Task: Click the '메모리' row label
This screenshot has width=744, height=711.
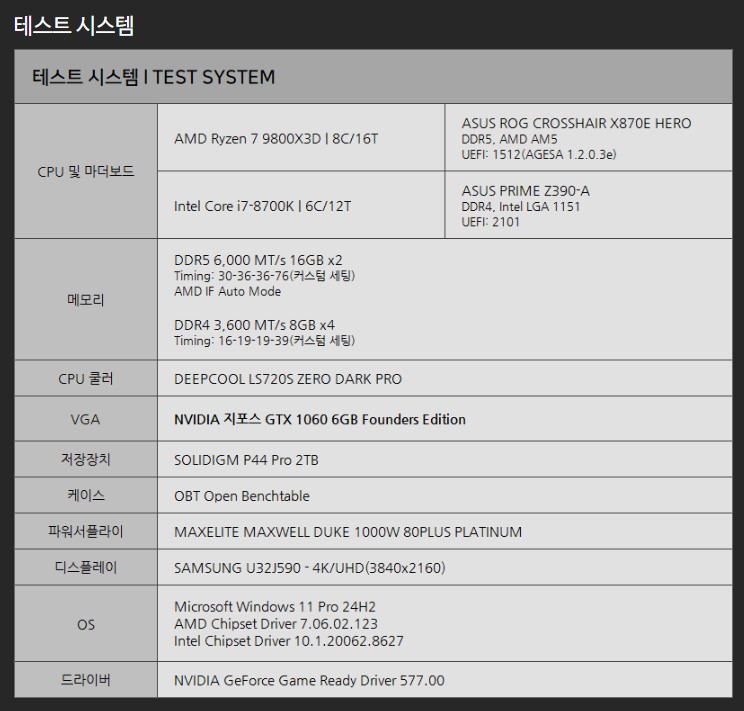Action: point(85,299)
